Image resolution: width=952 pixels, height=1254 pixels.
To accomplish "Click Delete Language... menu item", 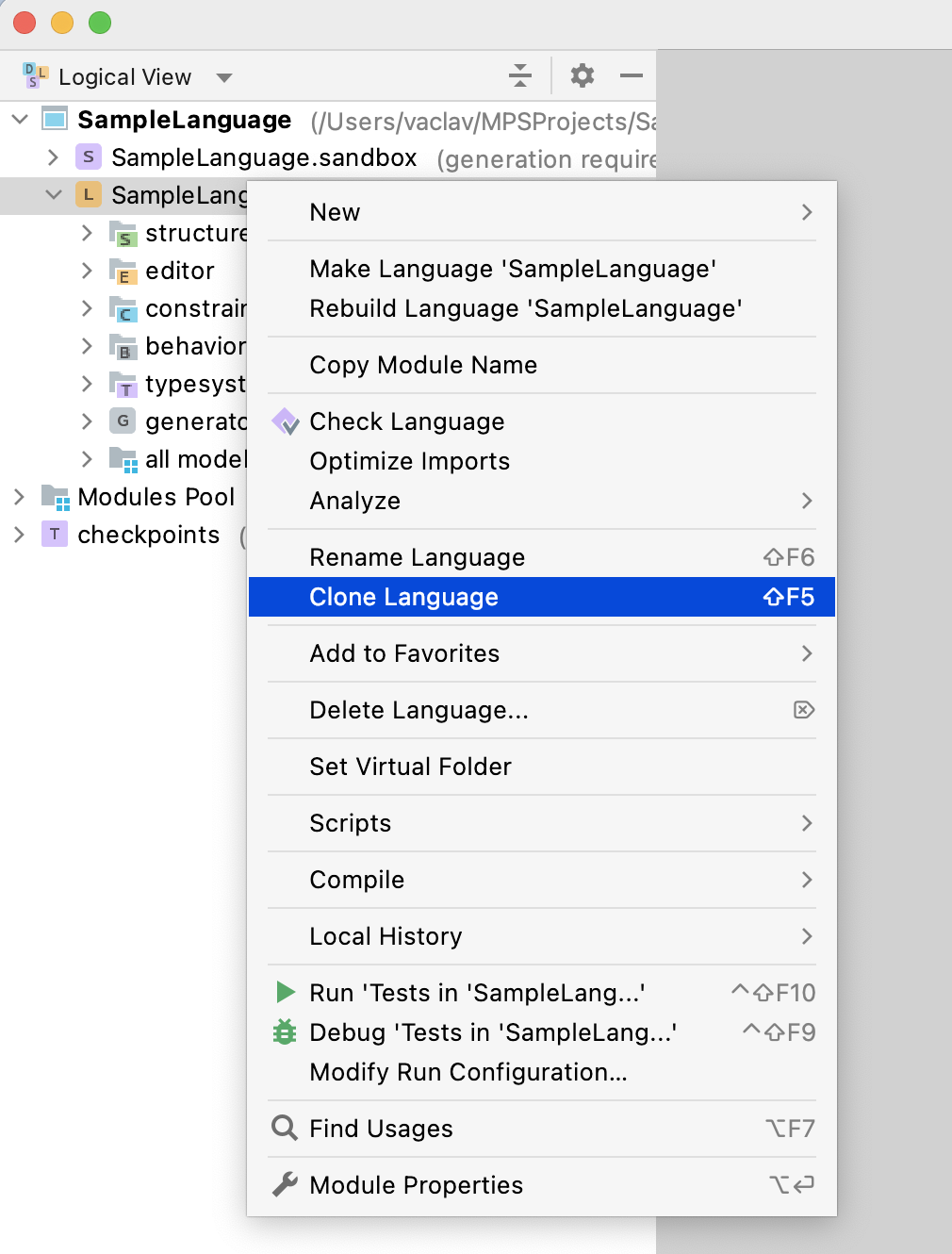I will coord(419,710).
